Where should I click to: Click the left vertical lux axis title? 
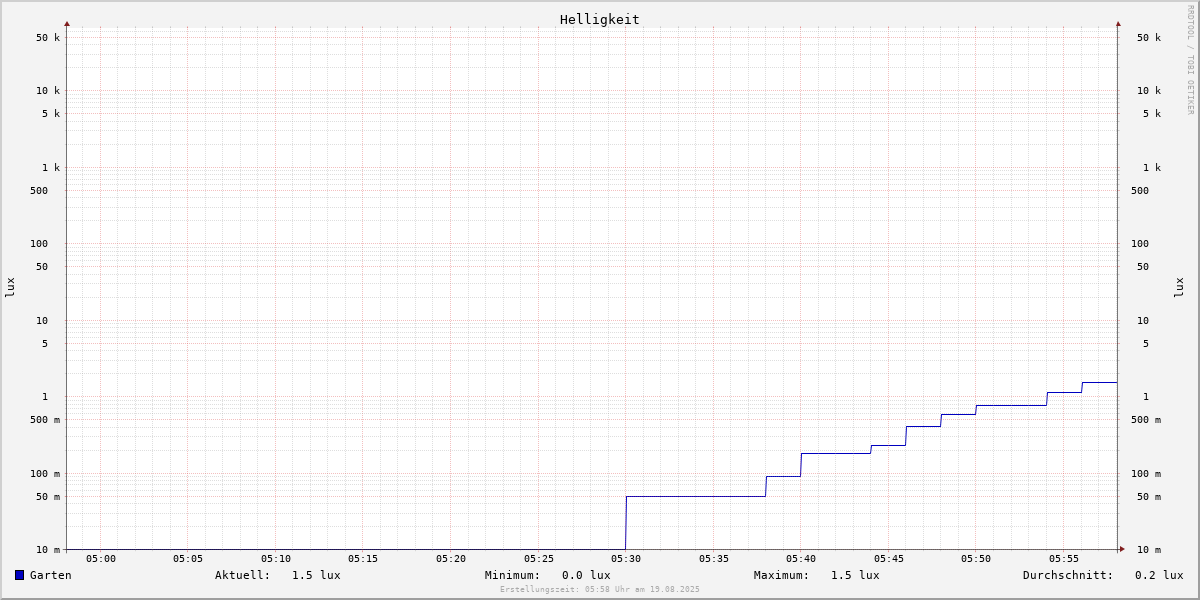click(10, 288)
